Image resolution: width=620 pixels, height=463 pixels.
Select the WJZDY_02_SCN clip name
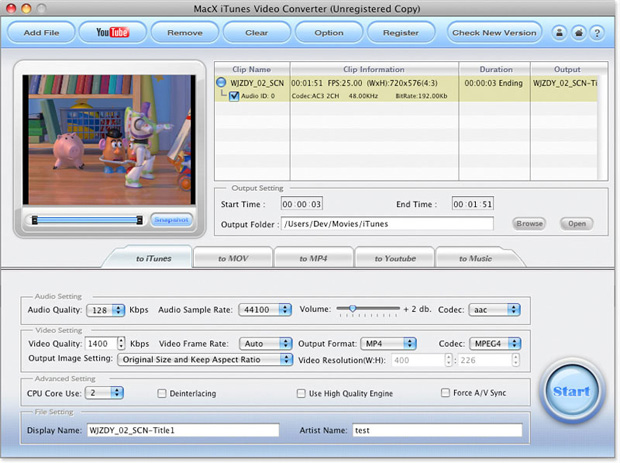coord(257,83)
